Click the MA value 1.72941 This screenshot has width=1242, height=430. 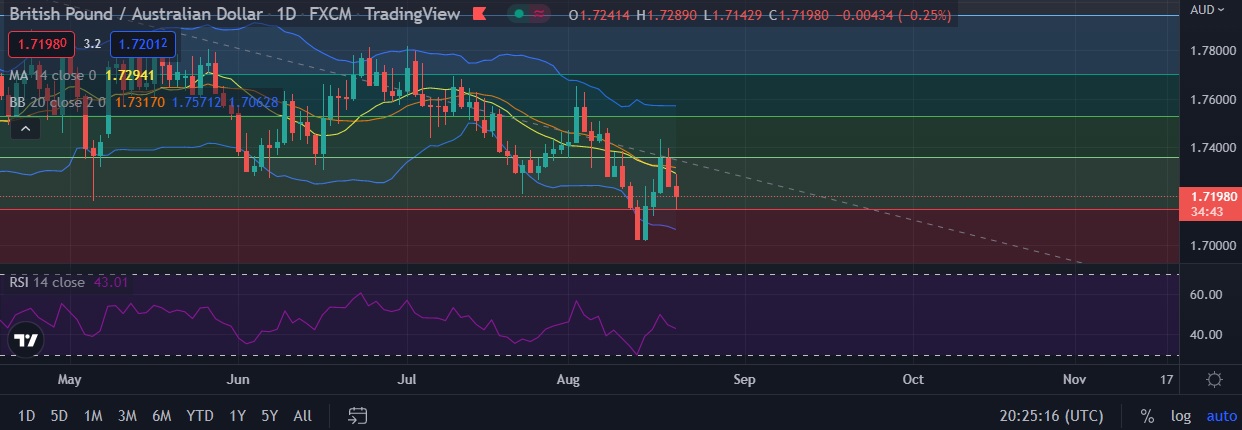point(128,75)
